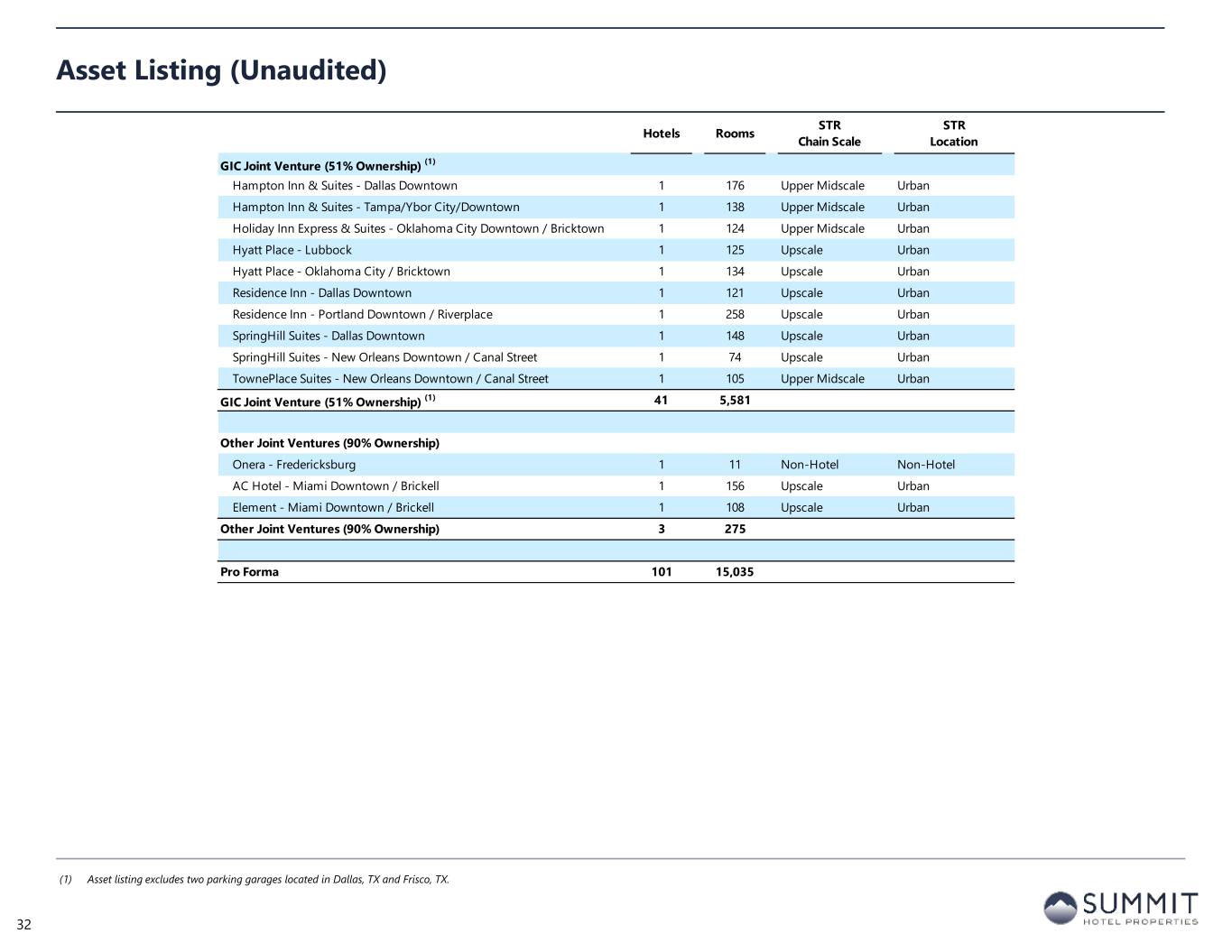Click "Residence Inn - Dallas Downtown" row name

click(x=321, y=293)
